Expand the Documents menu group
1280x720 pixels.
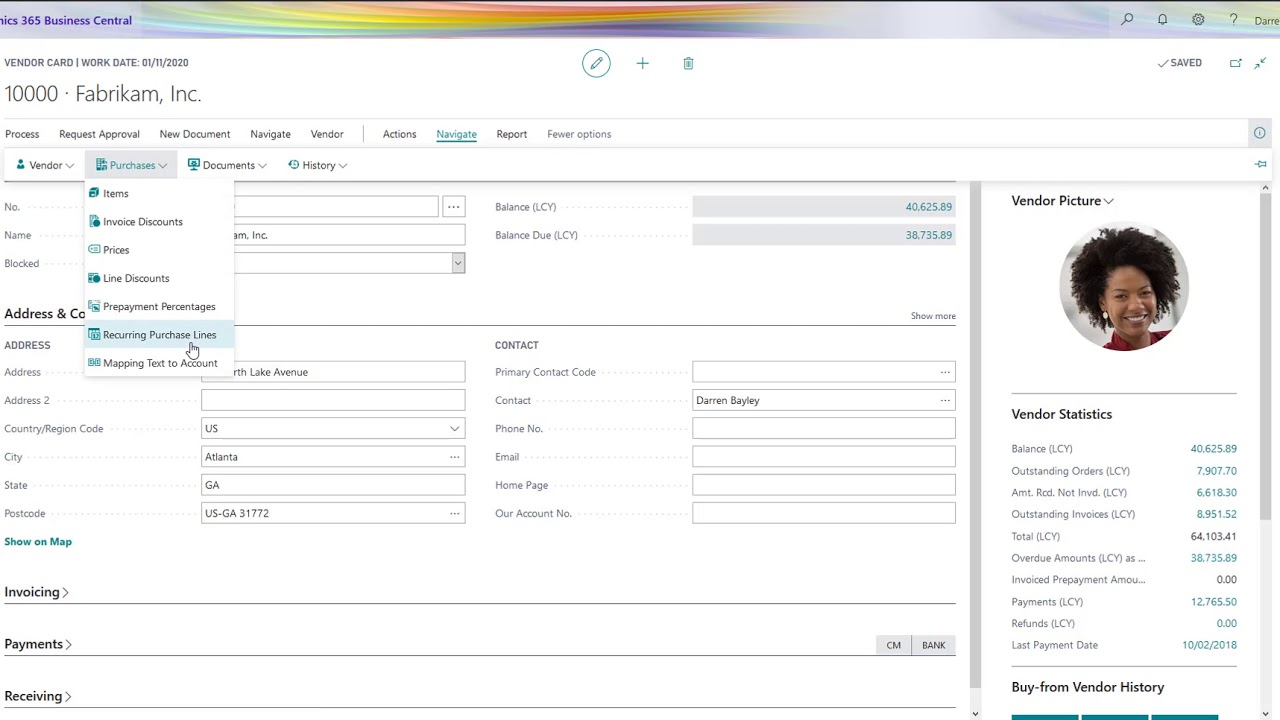pyautogui.click(x=227, y=165)
